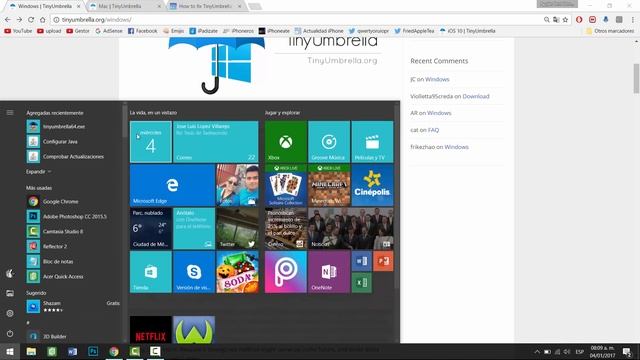Open the Cinépolis tile

coord(372,185)
